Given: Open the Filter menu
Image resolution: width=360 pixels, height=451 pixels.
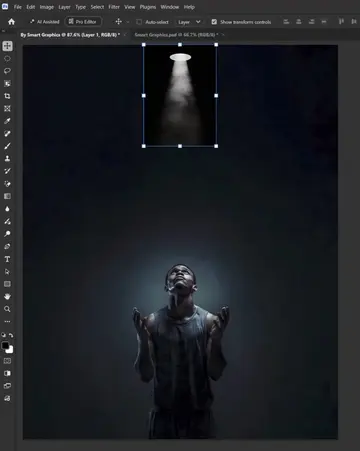Looking at the screenshot, I should tap(114, 7).
